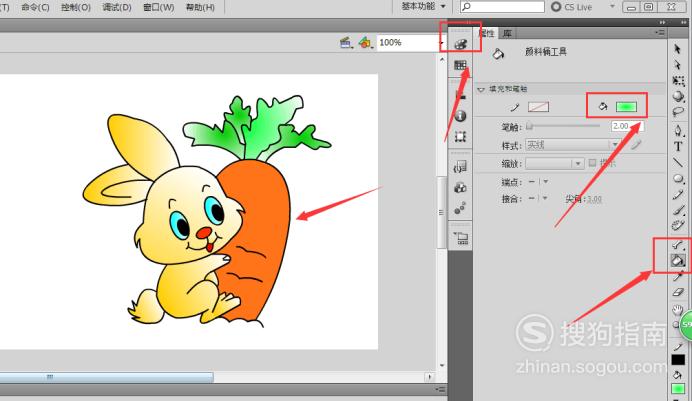692x401 pixels.
Task: Click the edit stroke style pencil icon
Action: coord(636,145)
